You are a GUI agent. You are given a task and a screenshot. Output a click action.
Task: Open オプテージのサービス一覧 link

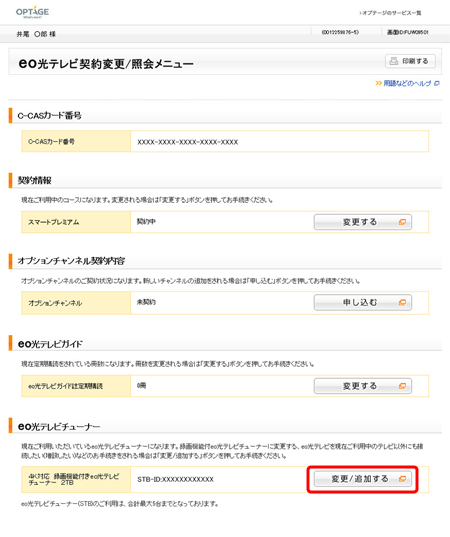pos(390,13)
